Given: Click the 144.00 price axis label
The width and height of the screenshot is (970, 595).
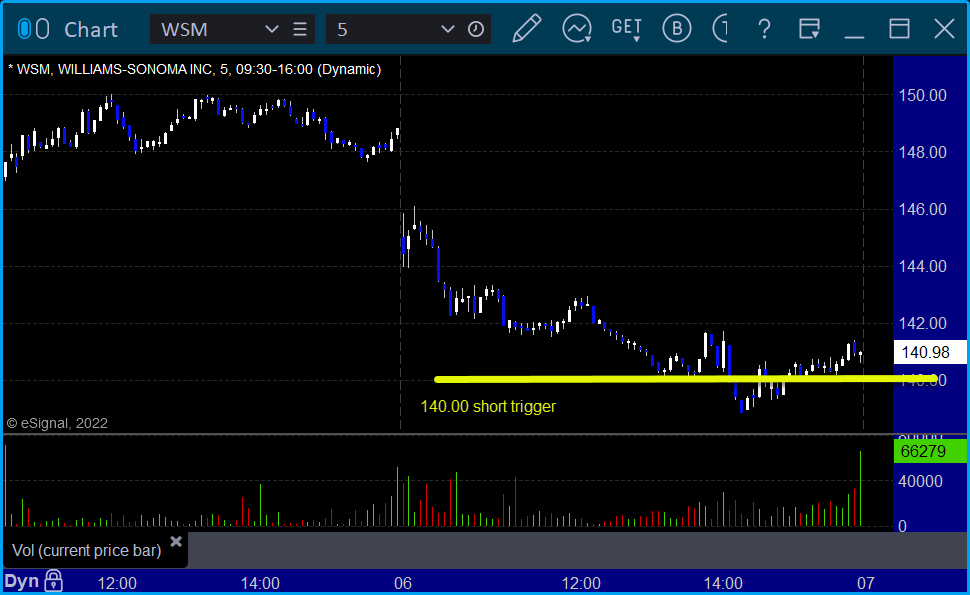Looking at the screenshot, I should click(922, 266).
